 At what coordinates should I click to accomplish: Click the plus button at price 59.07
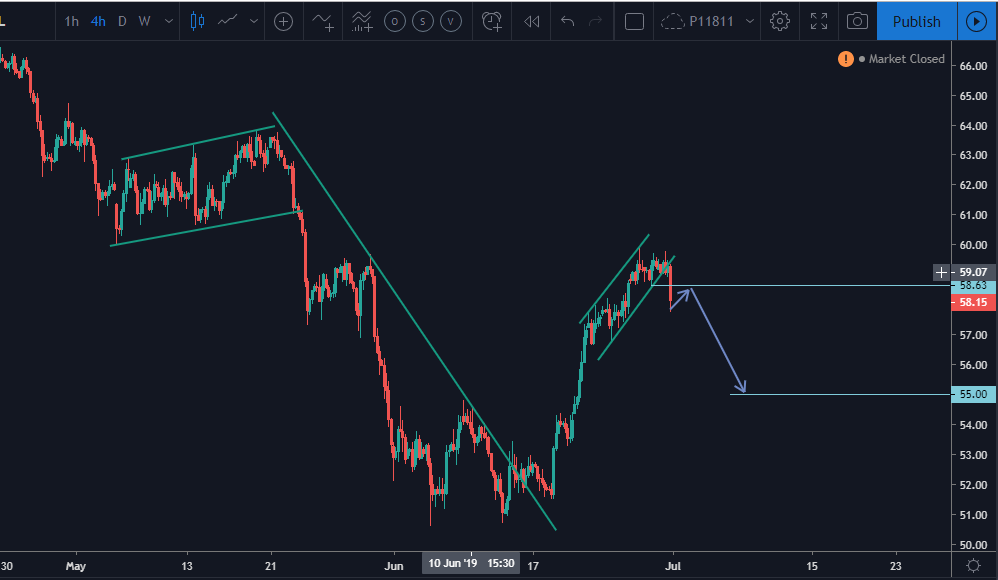(941, 272)
